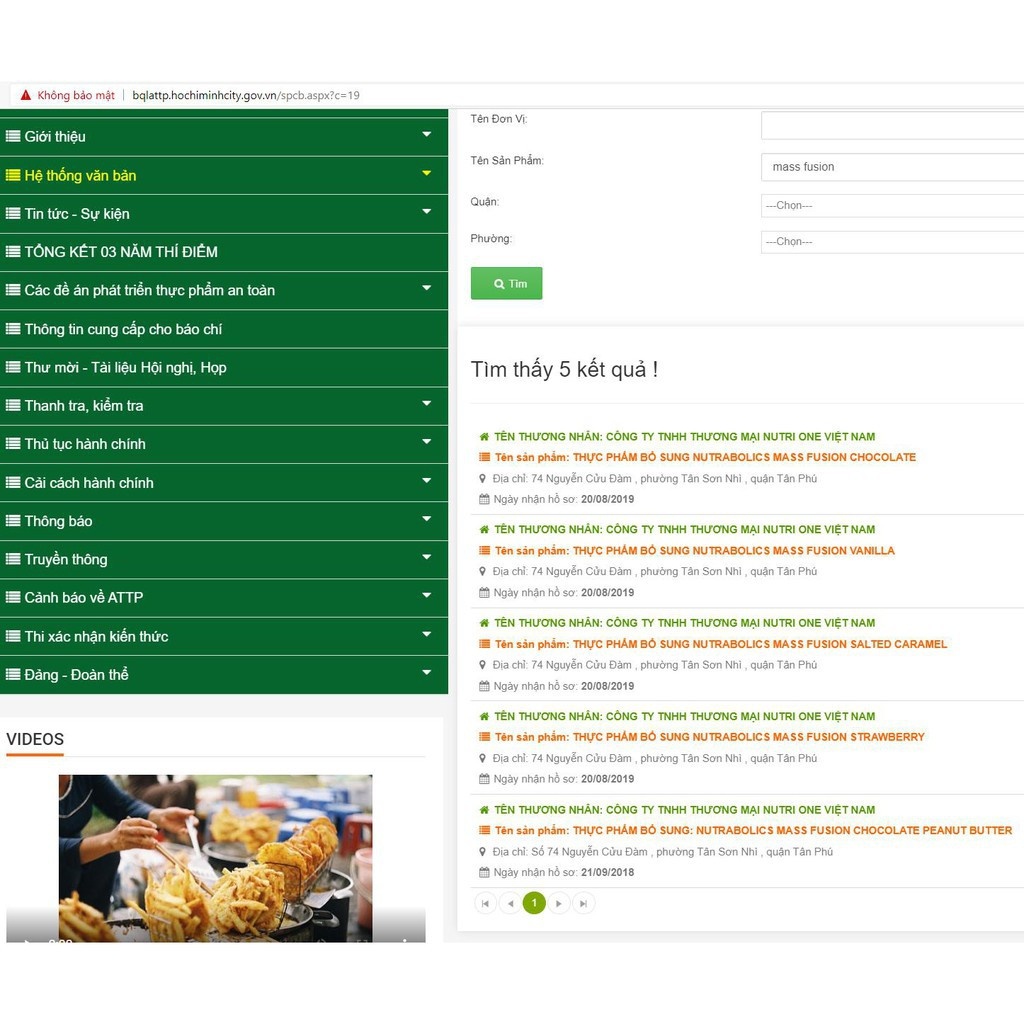This screenshot has height=1024, width=1024.
Task: Open the MASS FUSION CHOCOLATE product (20/08/2019) link
Action: 705,457
